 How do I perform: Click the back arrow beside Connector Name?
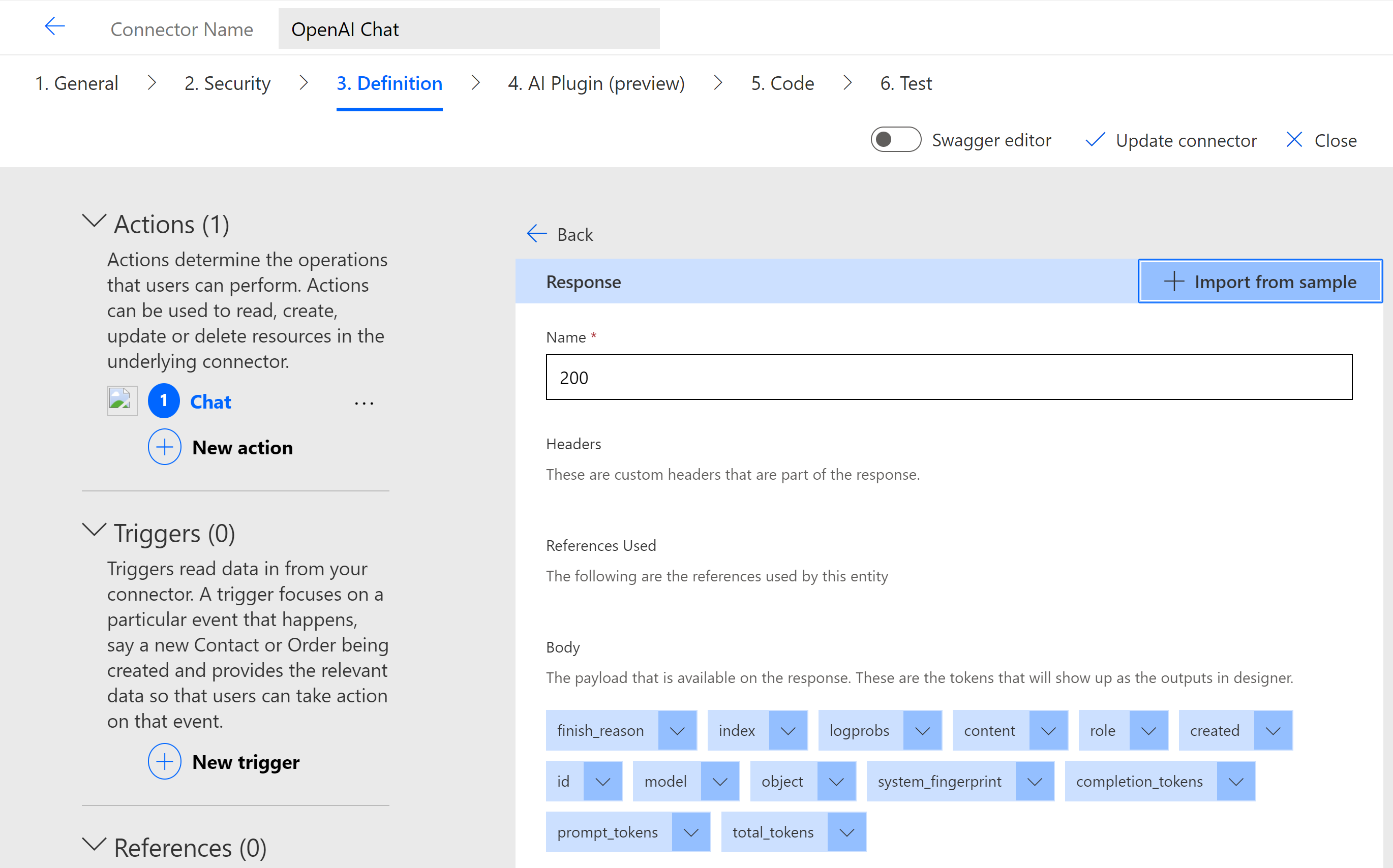tap(55, 26)
